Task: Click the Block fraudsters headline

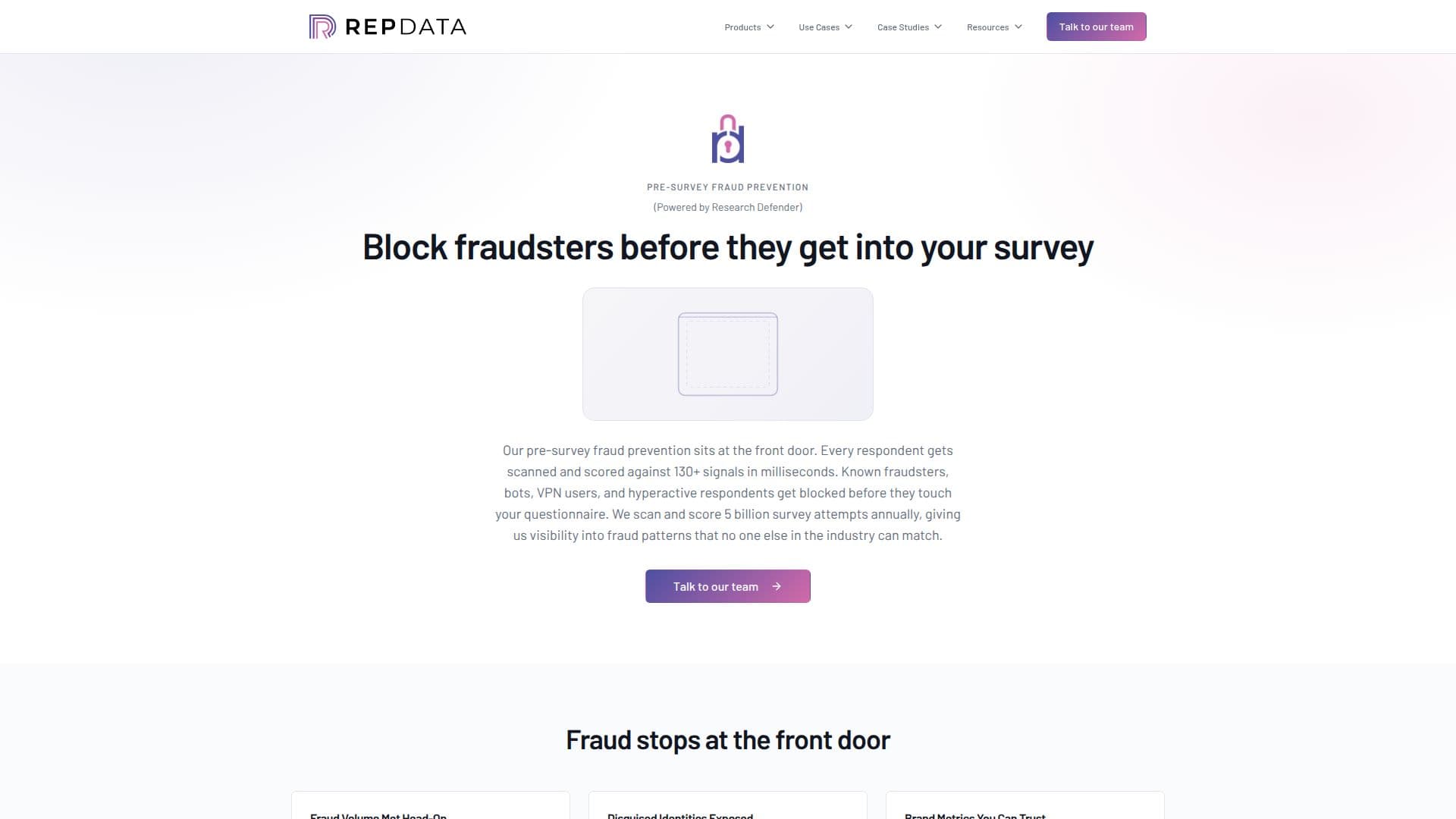Action: [728, 247]
